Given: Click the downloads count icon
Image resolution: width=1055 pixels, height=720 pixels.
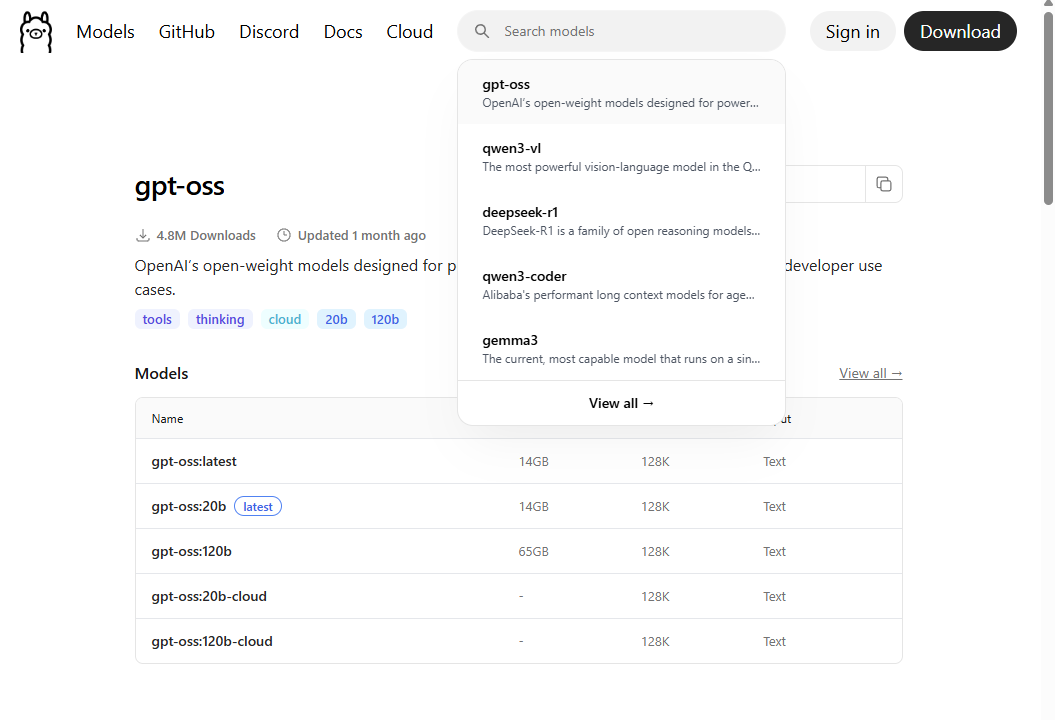Looking at the screenshot, I should click(143, 236).
